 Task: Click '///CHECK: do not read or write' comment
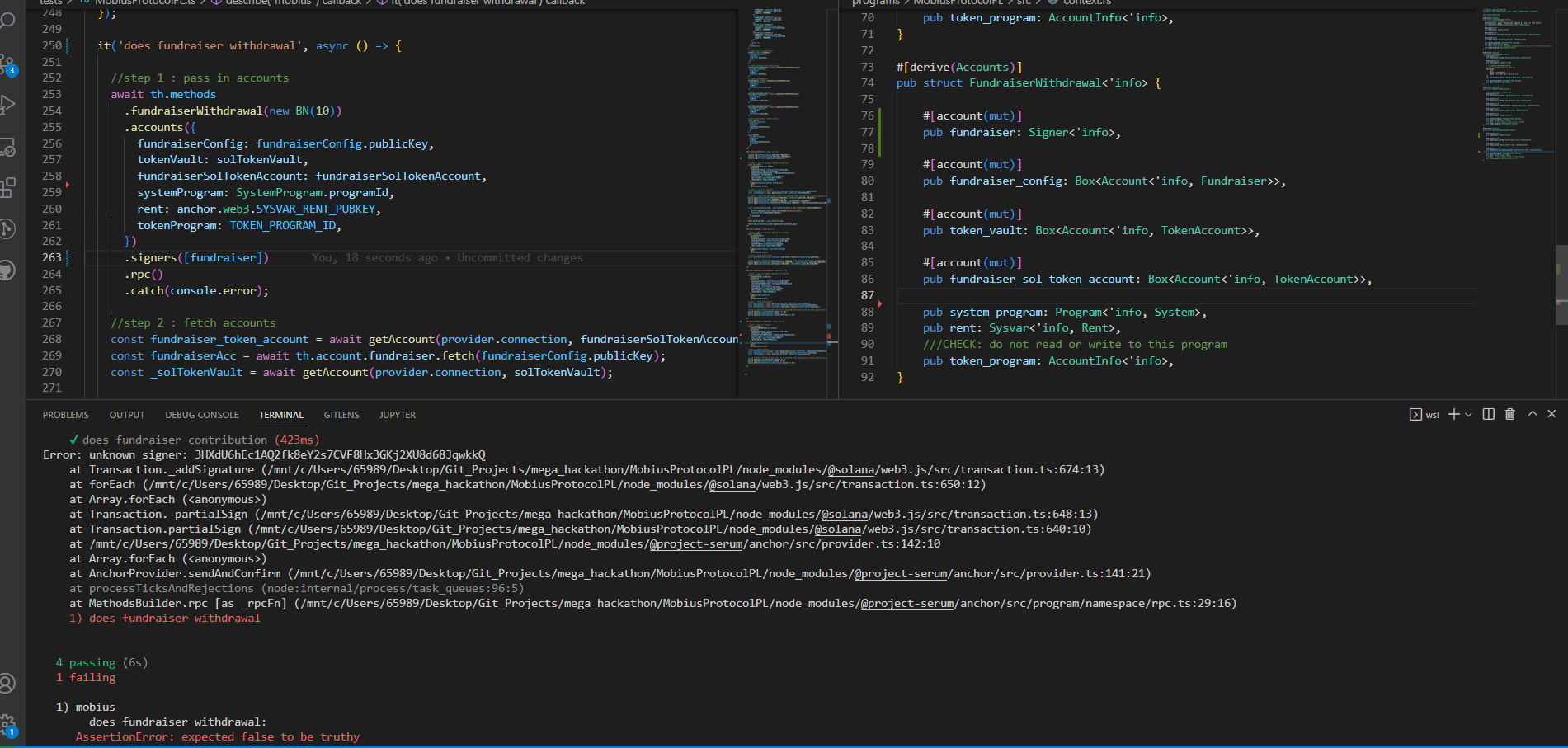pyautogui.click(x=1075, y=344)
